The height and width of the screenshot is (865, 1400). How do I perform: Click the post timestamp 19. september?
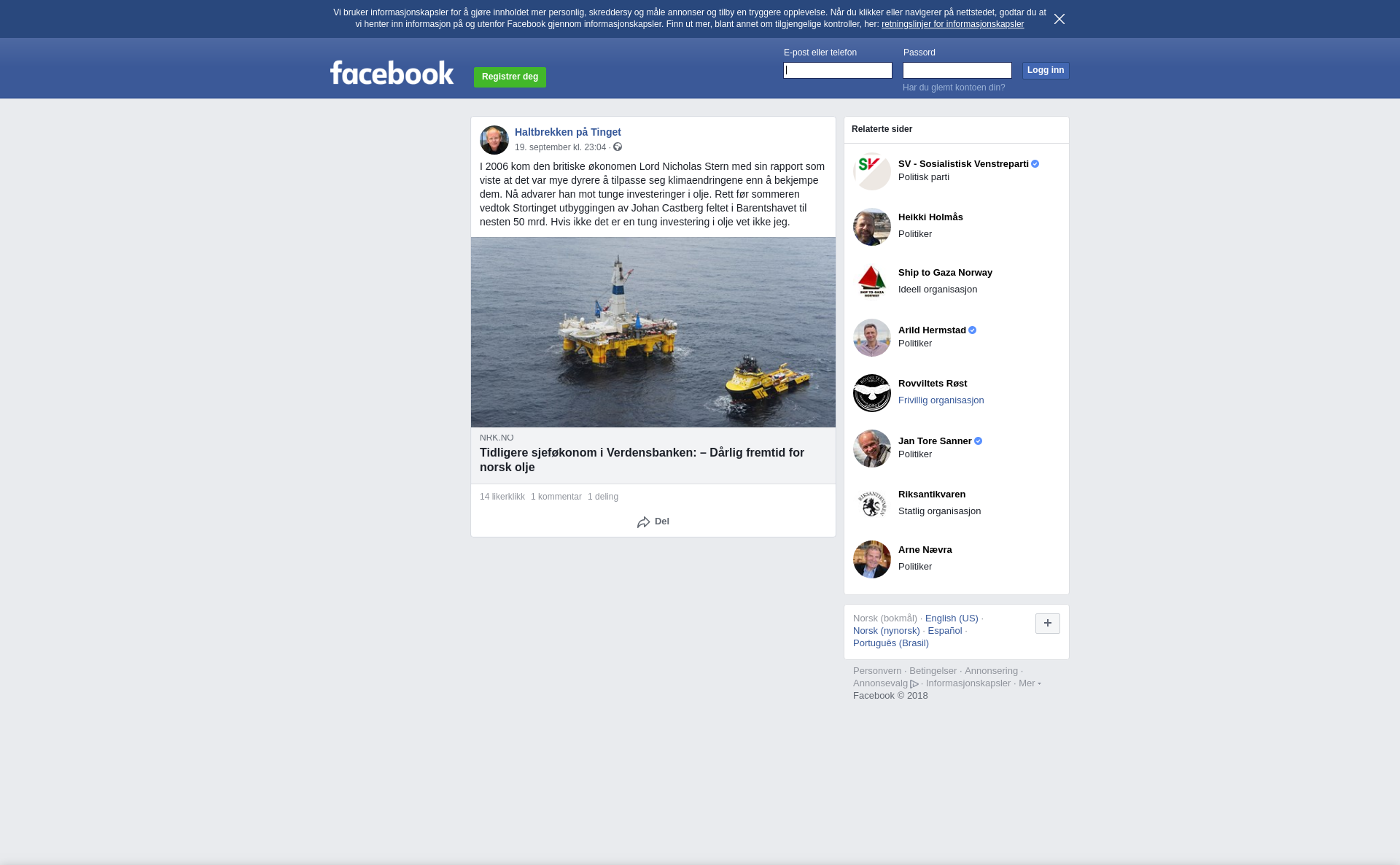point(560,147)
